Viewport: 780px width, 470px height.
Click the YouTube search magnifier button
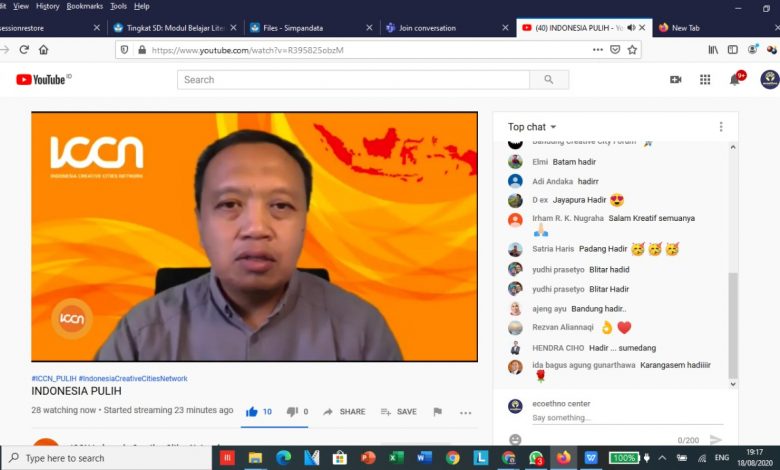click(x=549, y=80)
